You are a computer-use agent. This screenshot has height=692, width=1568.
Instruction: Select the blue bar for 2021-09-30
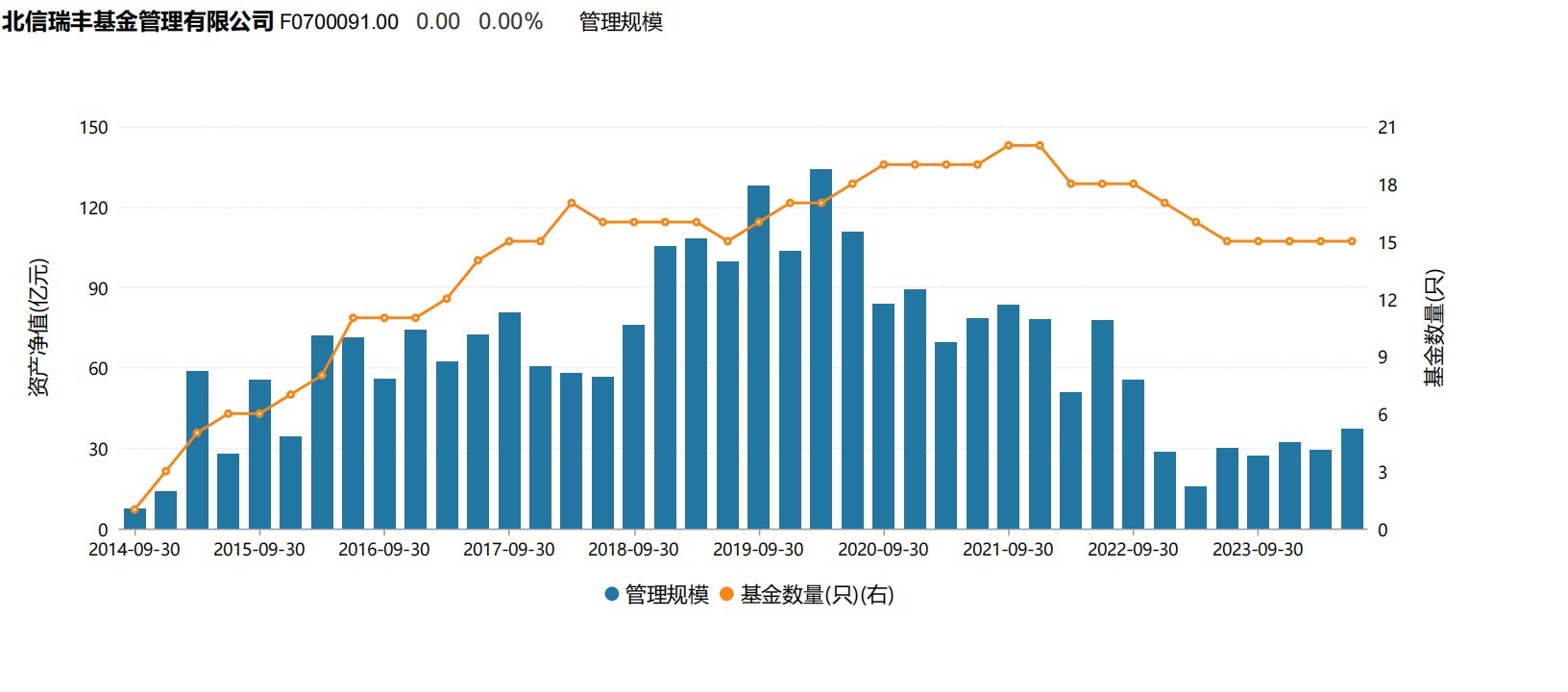pos(1008,416)
